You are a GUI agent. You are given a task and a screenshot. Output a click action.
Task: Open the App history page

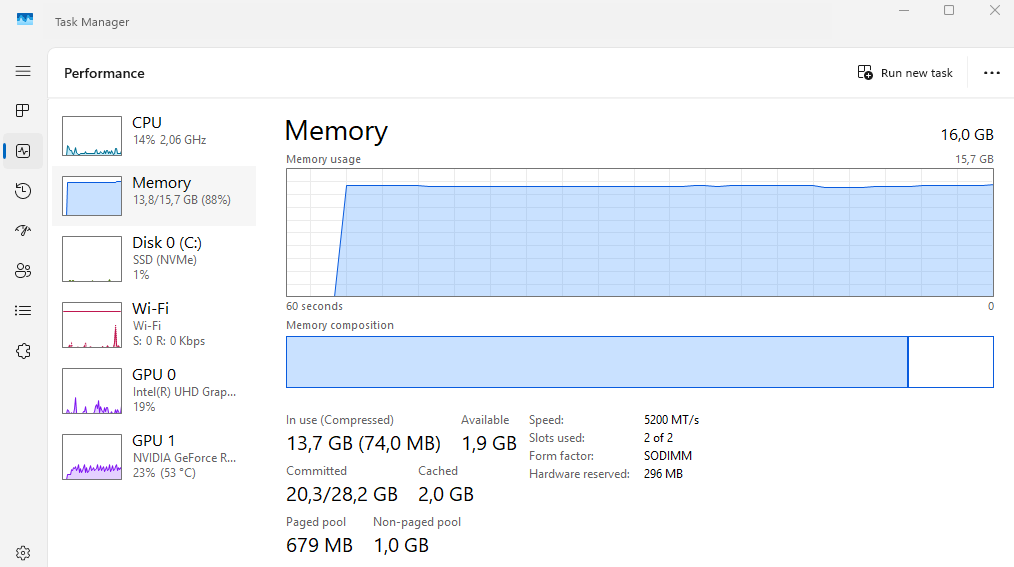[x=23, y=191]
